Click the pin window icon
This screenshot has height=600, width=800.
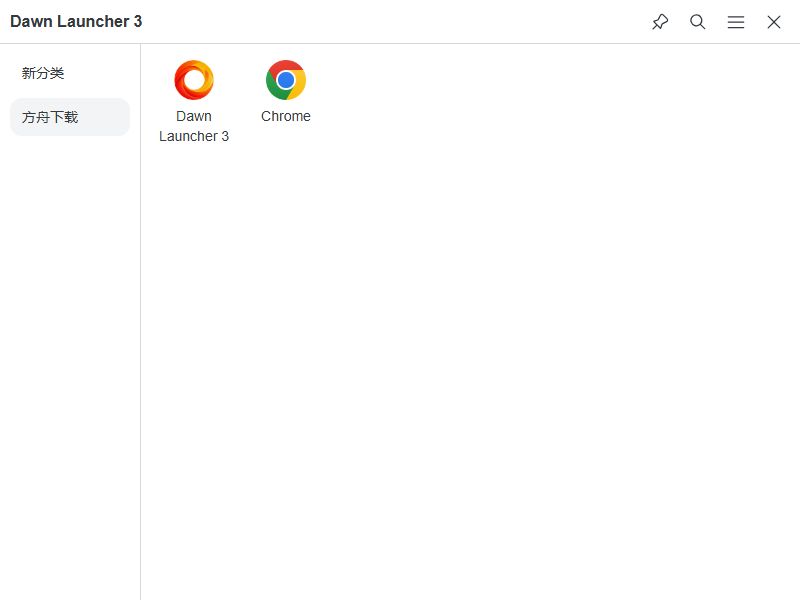tap(660, 22)
